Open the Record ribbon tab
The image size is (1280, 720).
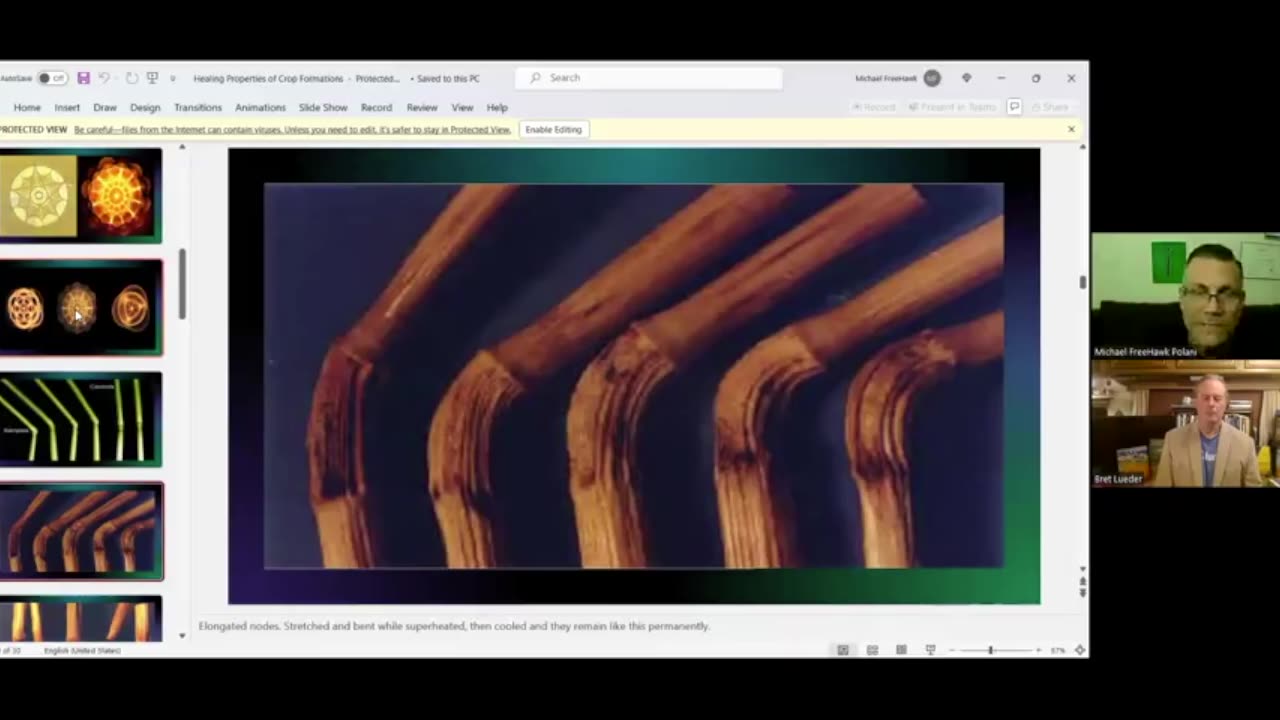coord(376,107)
